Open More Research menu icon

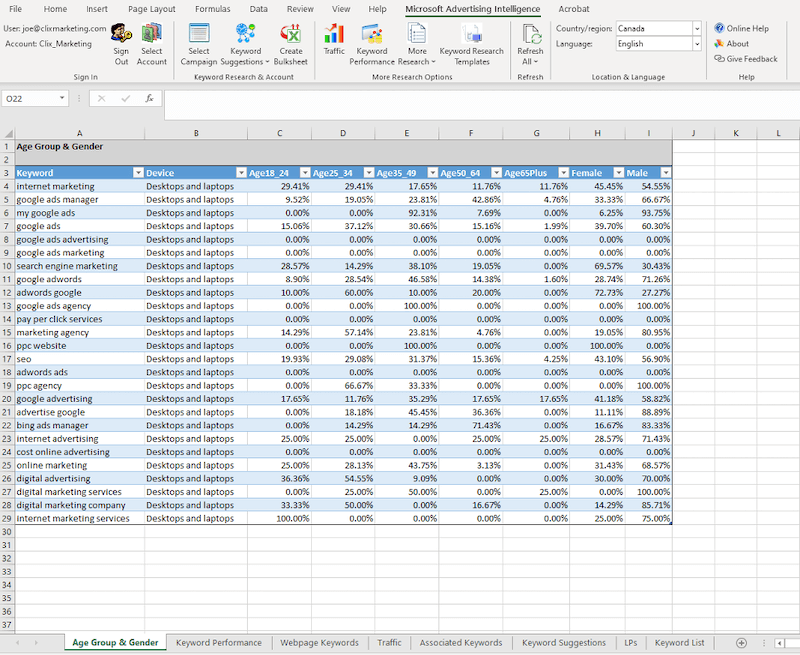[417, 34]
